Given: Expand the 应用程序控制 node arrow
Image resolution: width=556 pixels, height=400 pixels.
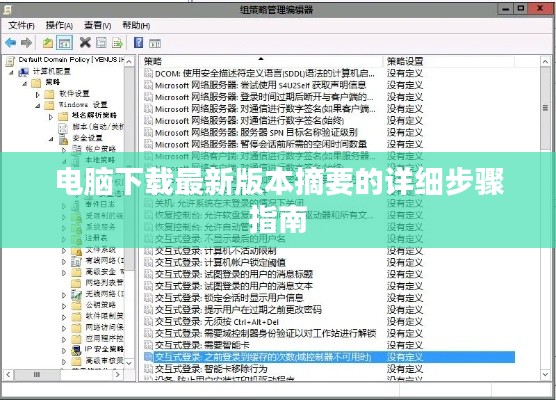Looking at the screenshot, I should [x=64, y=339].
